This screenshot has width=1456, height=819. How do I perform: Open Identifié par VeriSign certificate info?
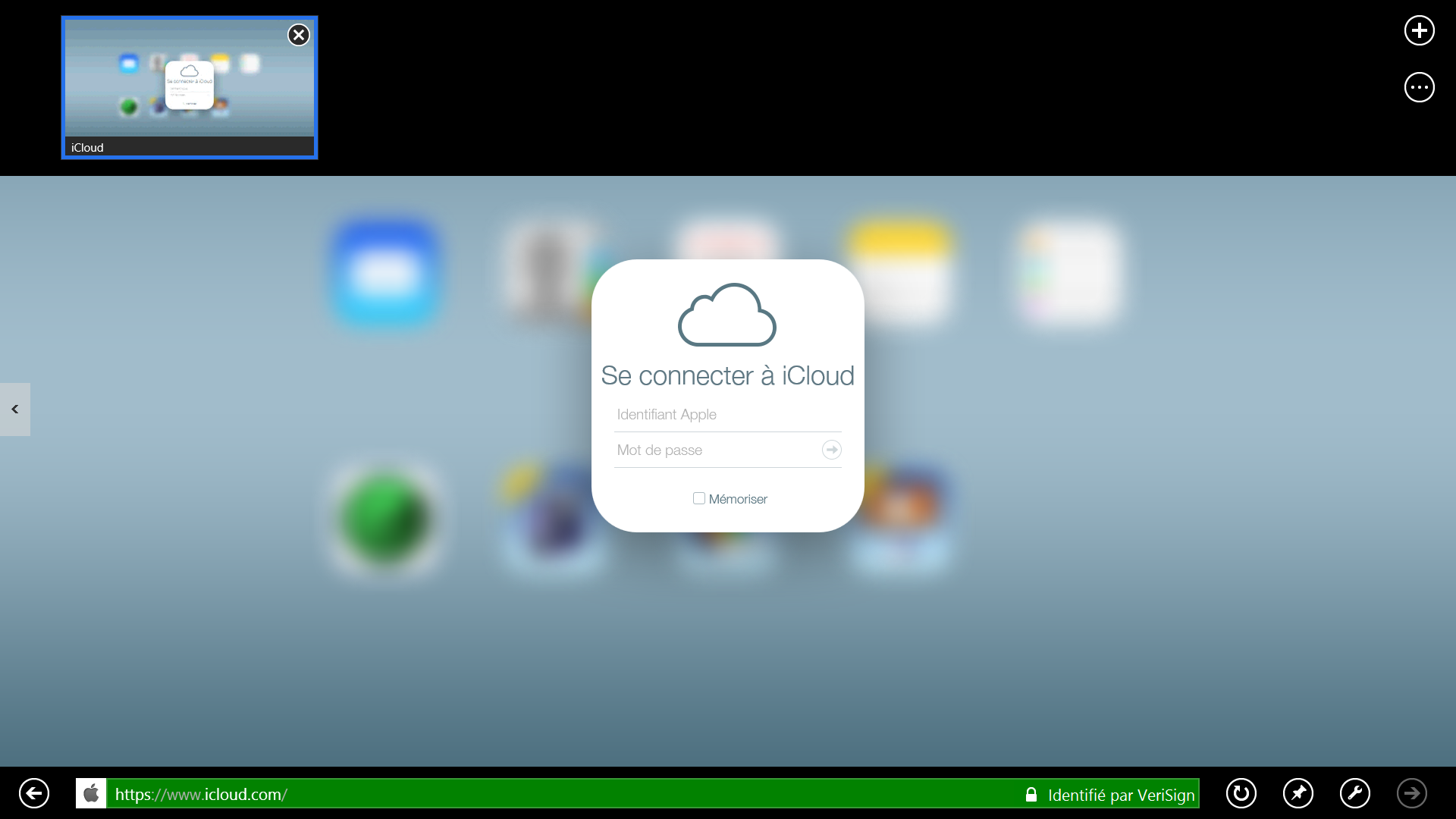(x=1121, y=795)
